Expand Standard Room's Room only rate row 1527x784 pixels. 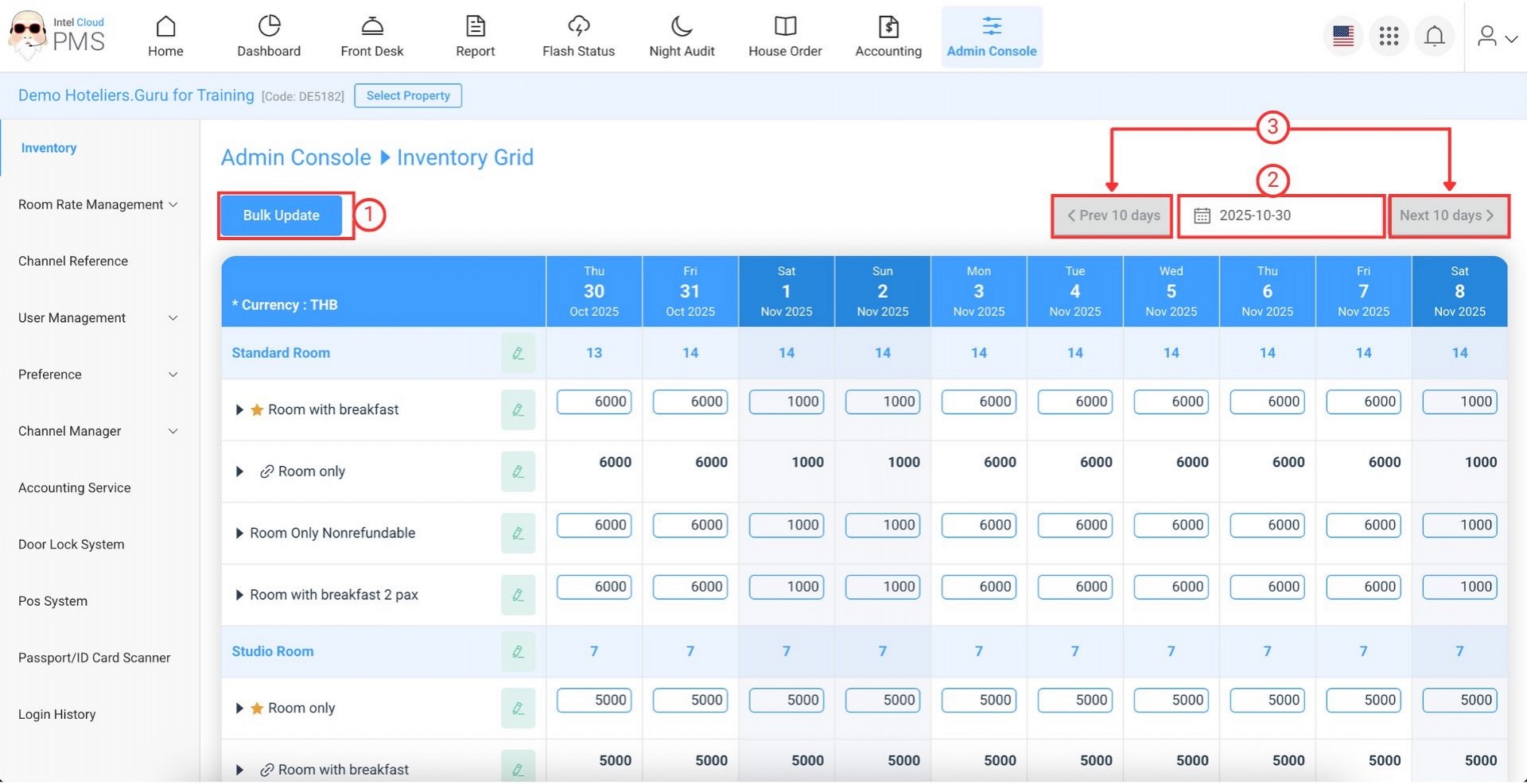click(x=239, y=472)
